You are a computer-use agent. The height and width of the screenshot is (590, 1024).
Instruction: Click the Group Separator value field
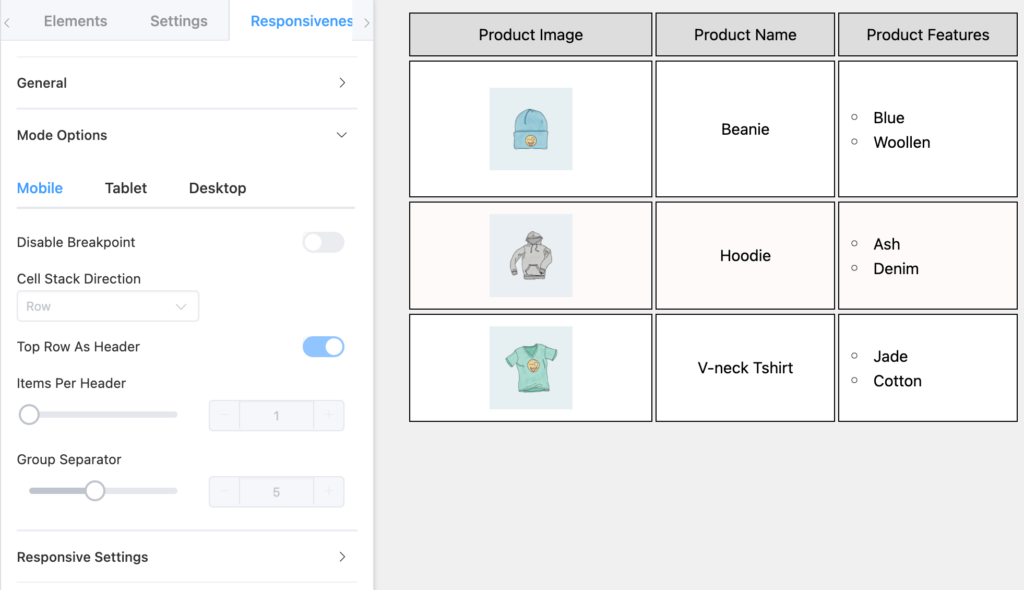(276, 492)
